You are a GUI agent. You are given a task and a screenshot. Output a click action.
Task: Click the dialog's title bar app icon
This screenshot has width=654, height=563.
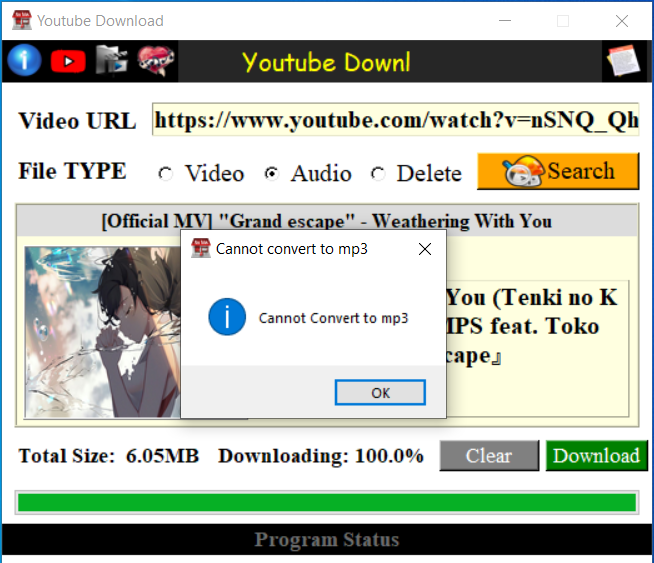click(201, 248)
